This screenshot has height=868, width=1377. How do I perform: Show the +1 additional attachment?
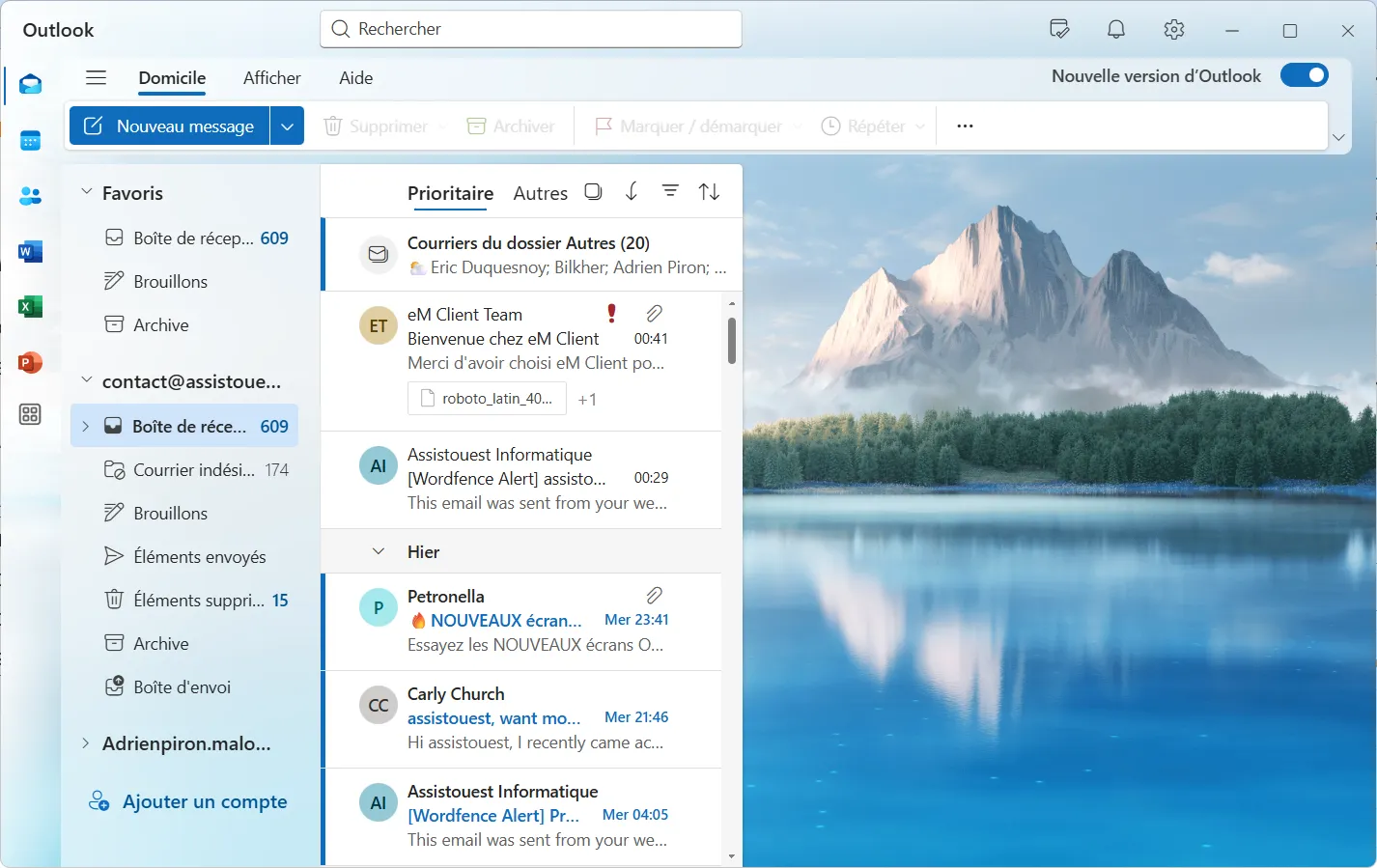click(x=587, y=400)
